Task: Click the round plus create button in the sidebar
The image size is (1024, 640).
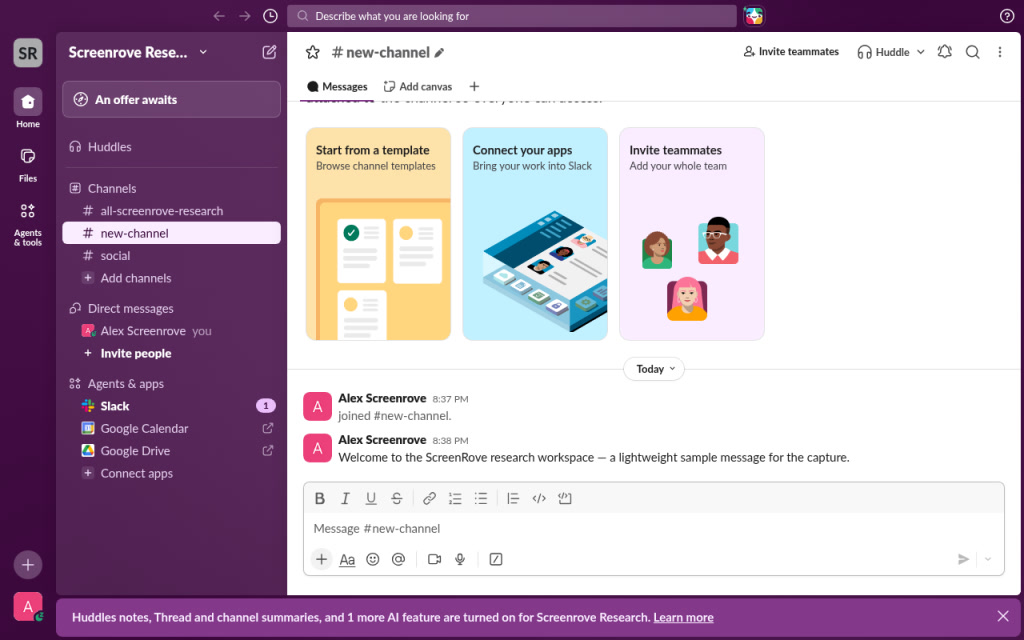Action: pyautogui.click(x=28, y=565)
